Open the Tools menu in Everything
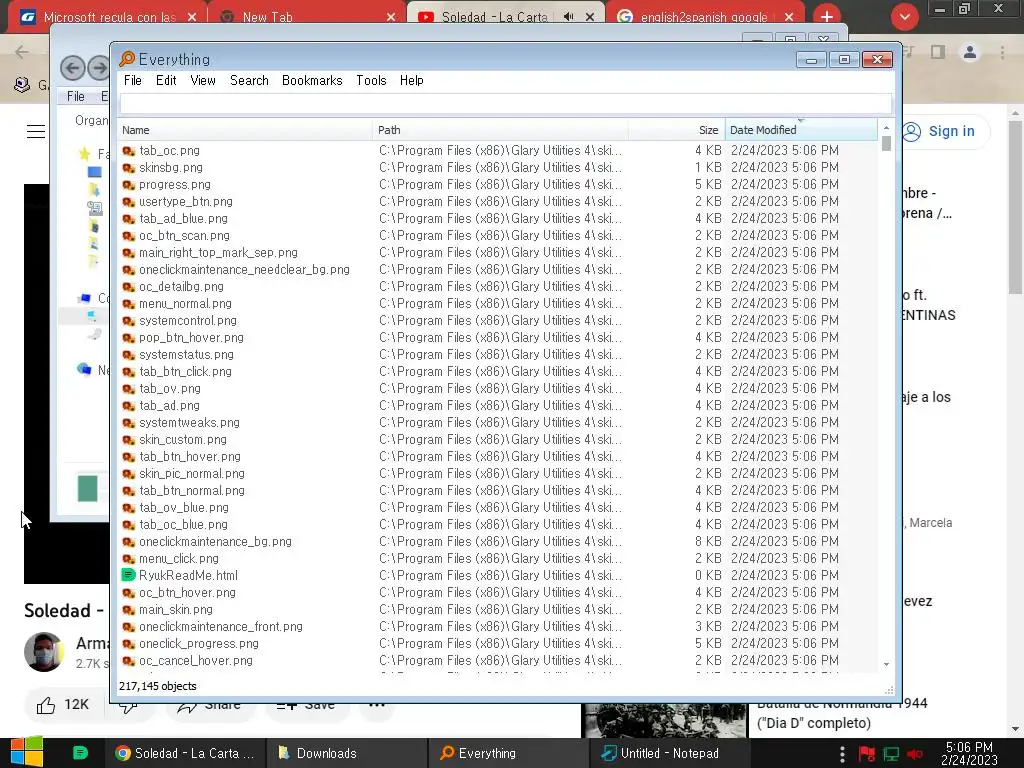 [371, 80]
